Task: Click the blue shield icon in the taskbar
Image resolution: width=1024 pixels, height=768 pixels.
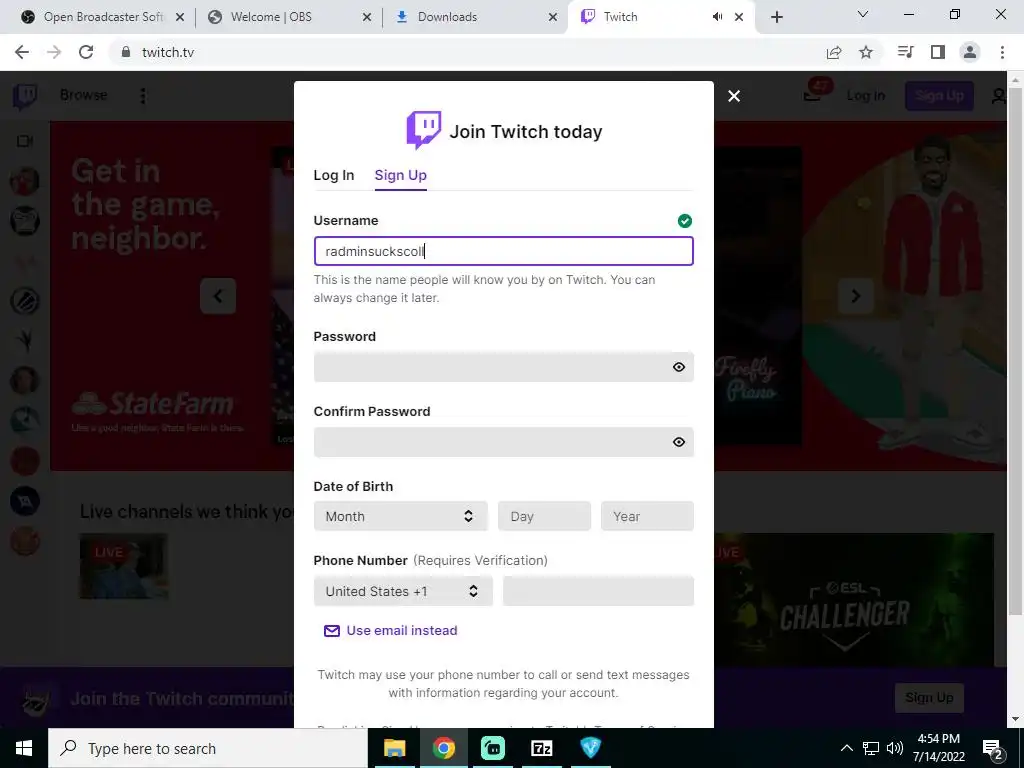Action: pyautogui.click(x=591, y=748)
